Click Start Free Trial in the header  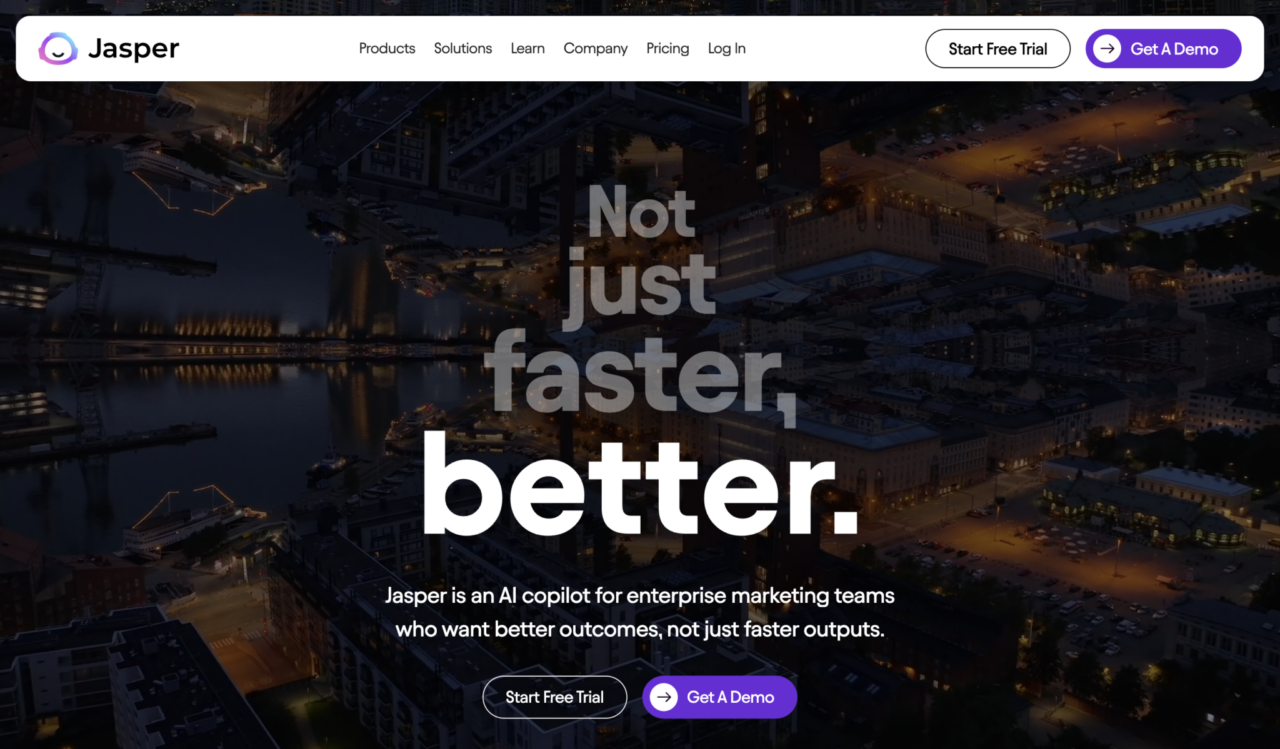(998, 48)
